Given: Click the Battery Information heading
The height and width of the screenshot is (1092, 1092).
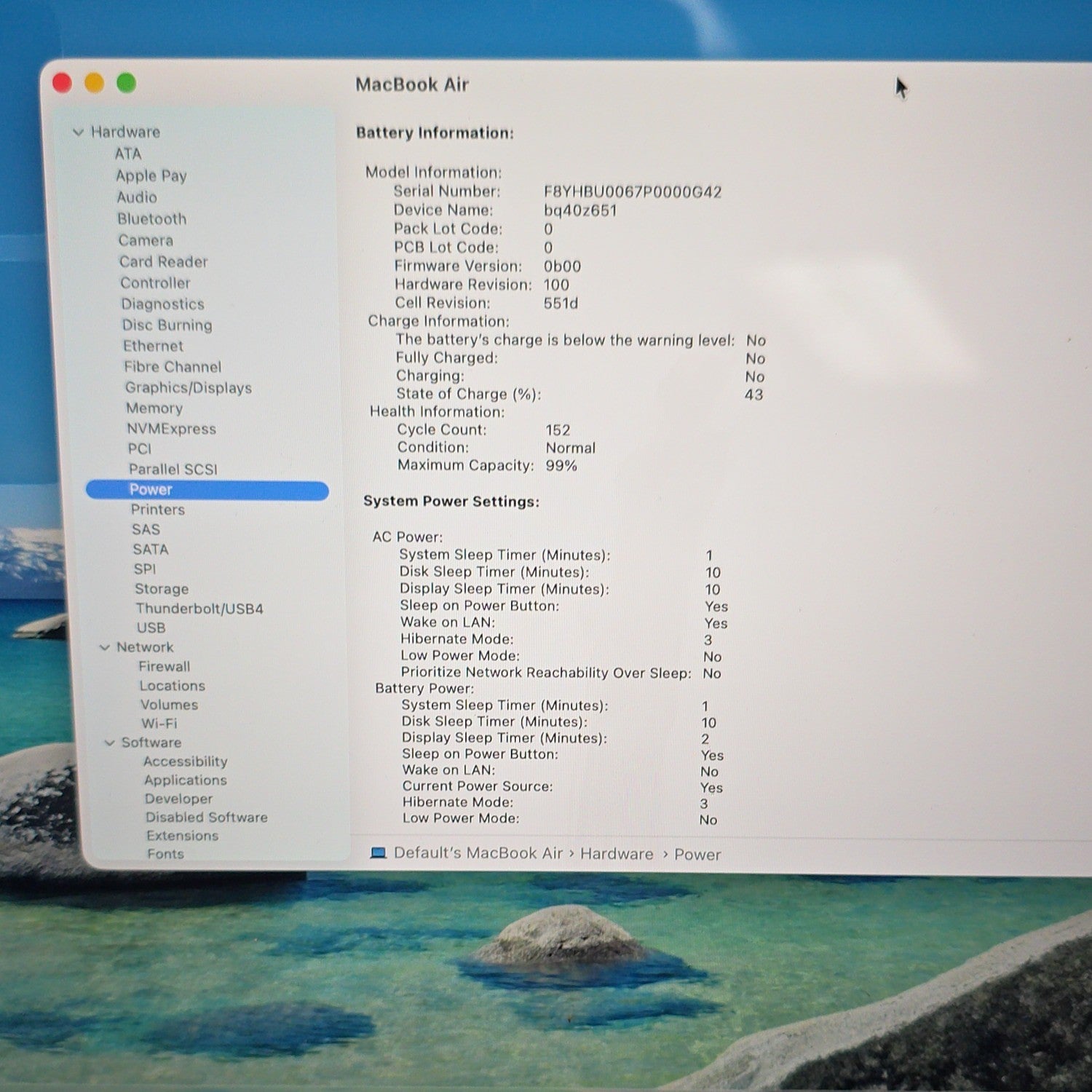Looking at the screenshot, I should tap(435, 133).
